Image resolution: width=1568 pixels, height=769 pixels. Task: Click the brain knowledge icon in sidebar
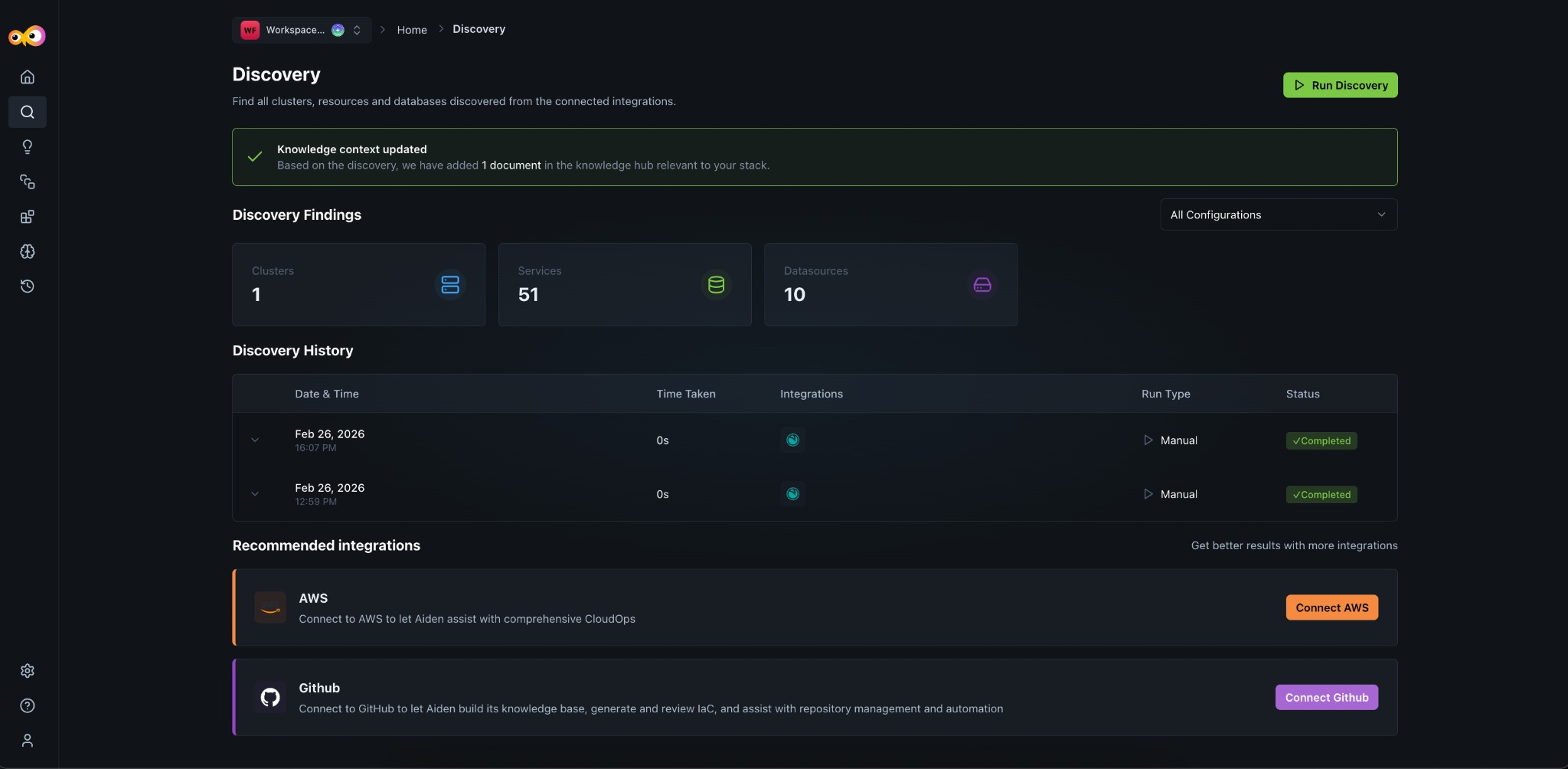click(28, 251)
